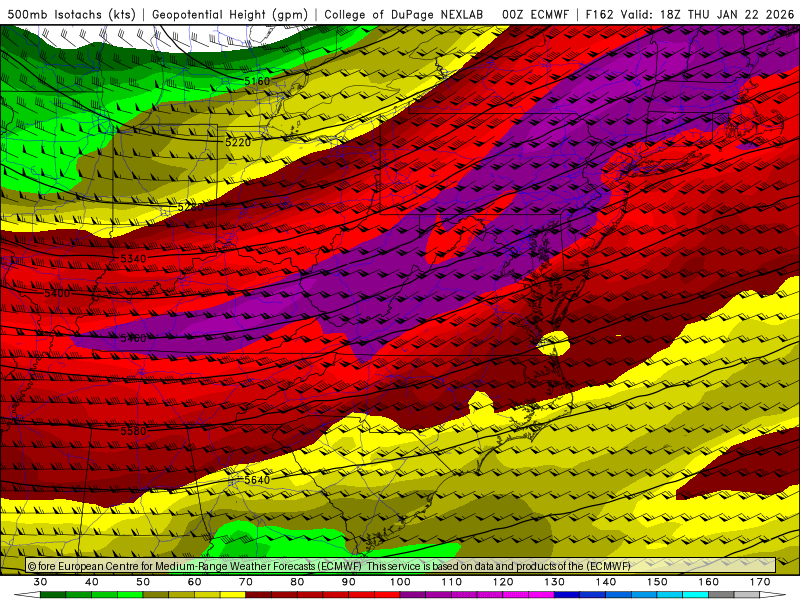Click the '120' value on color scale
This screenshot has height=600, width=800.
(x=503, y=582)
